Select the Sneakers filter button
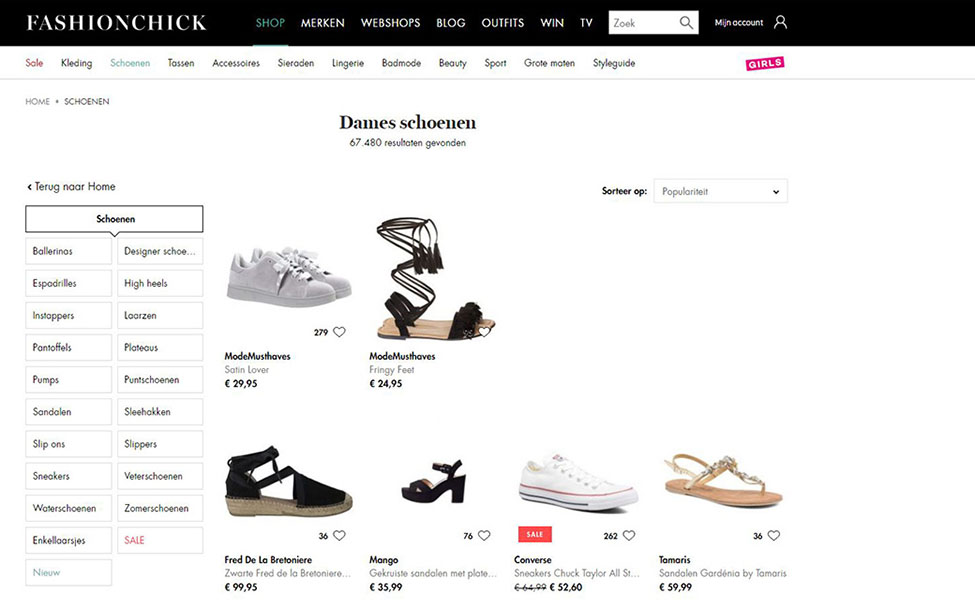The height and width of the screenshot is (608, 975). coord(68,476)
